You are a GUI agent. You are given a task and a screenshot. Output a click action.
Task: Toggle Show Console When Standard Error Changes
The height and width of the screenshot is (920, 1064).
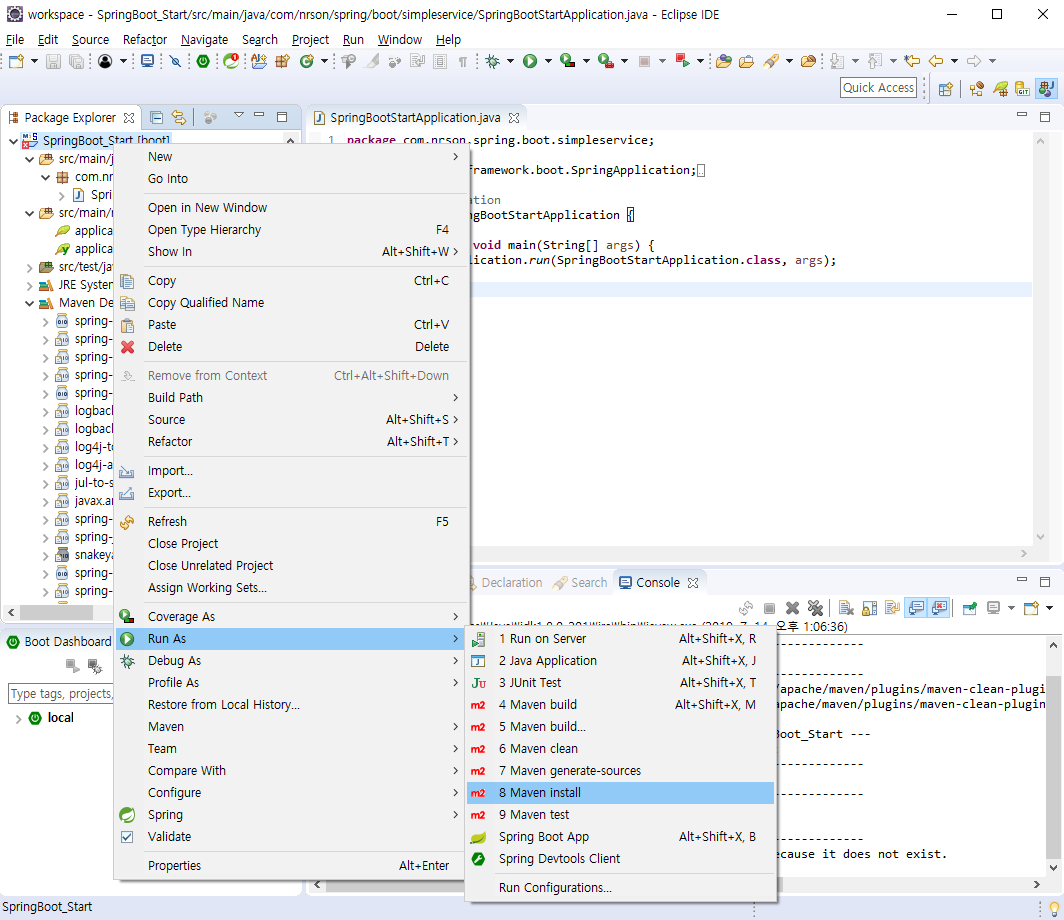939,608
